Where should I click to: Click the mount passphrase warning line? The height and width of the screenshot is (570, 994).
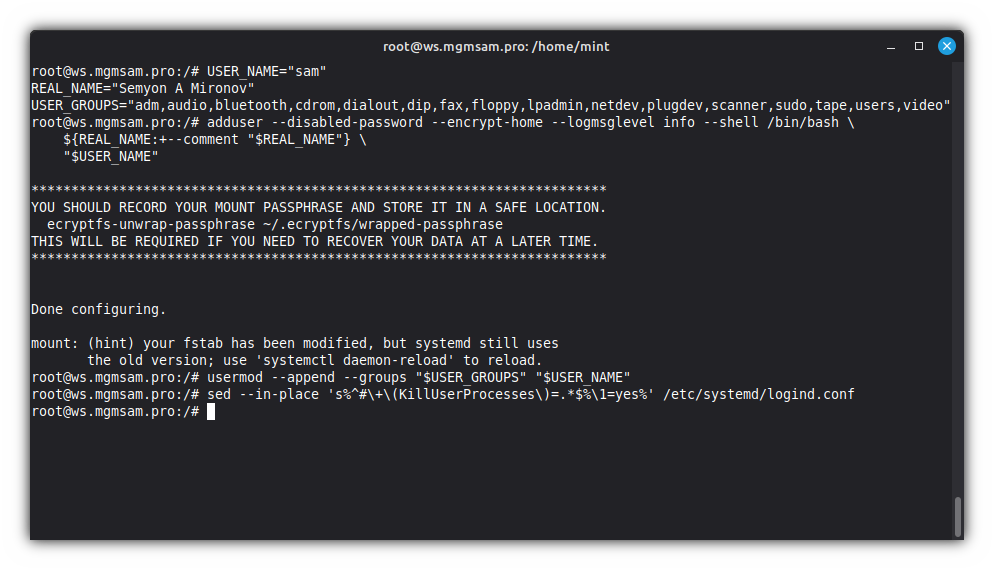point(318,207)
